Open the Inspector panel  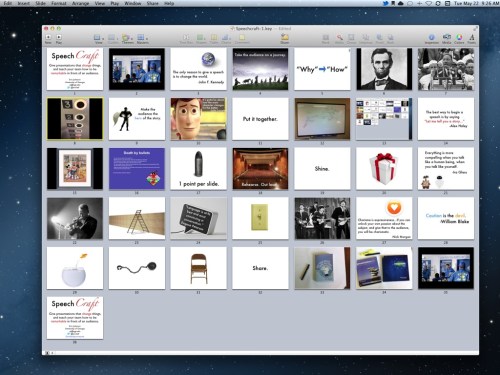click(432, 39)
